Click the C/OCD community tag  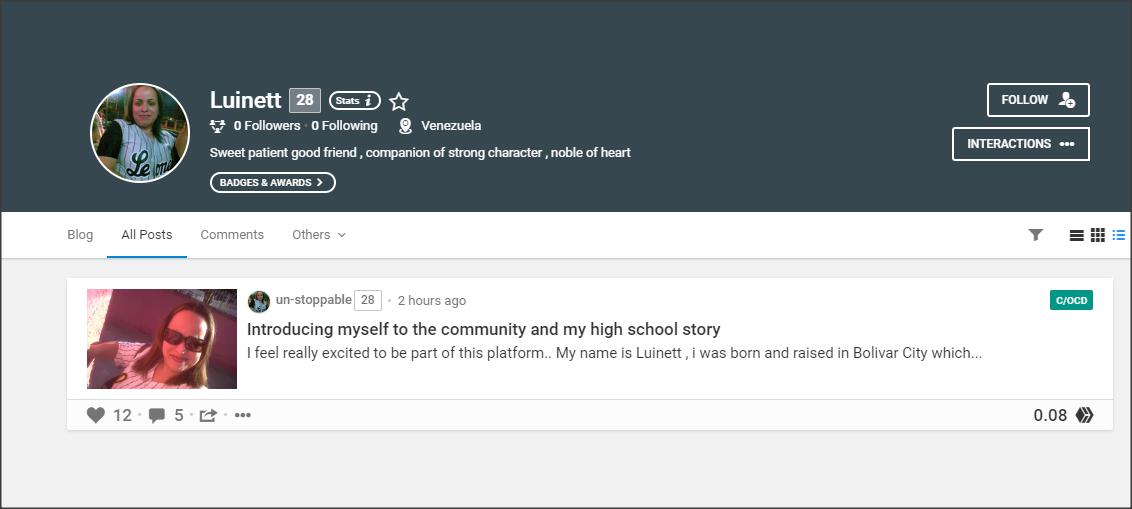coord(1071,300)
